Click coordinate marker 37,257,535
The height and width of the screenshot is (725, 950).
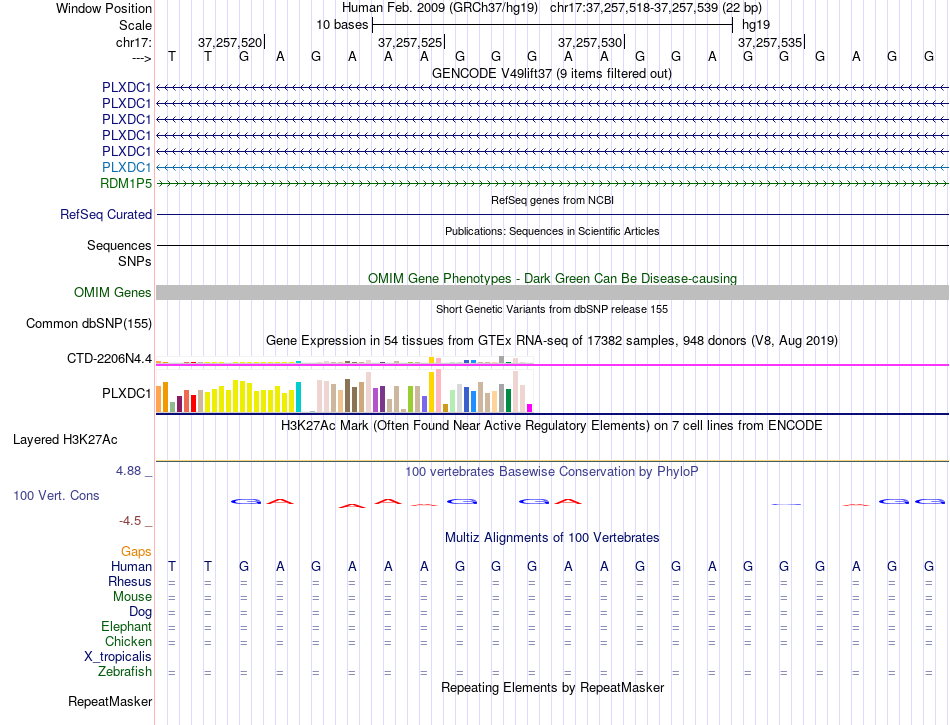click(770, 42)
